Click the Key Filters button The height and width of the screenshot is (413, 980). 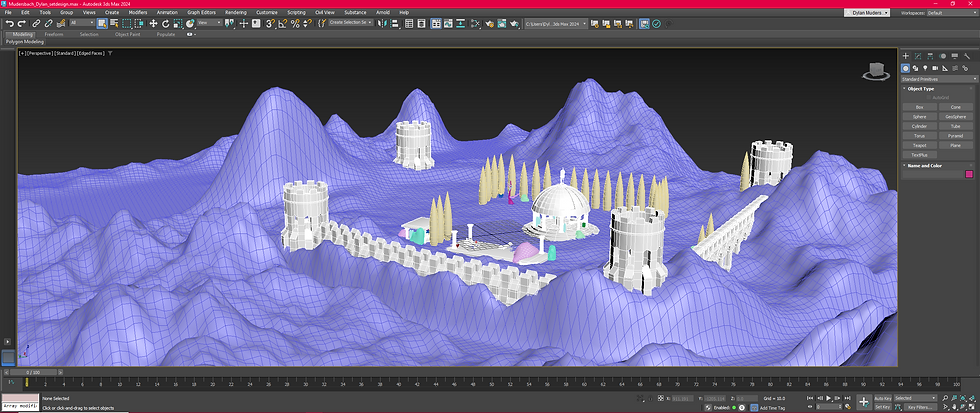920,407
